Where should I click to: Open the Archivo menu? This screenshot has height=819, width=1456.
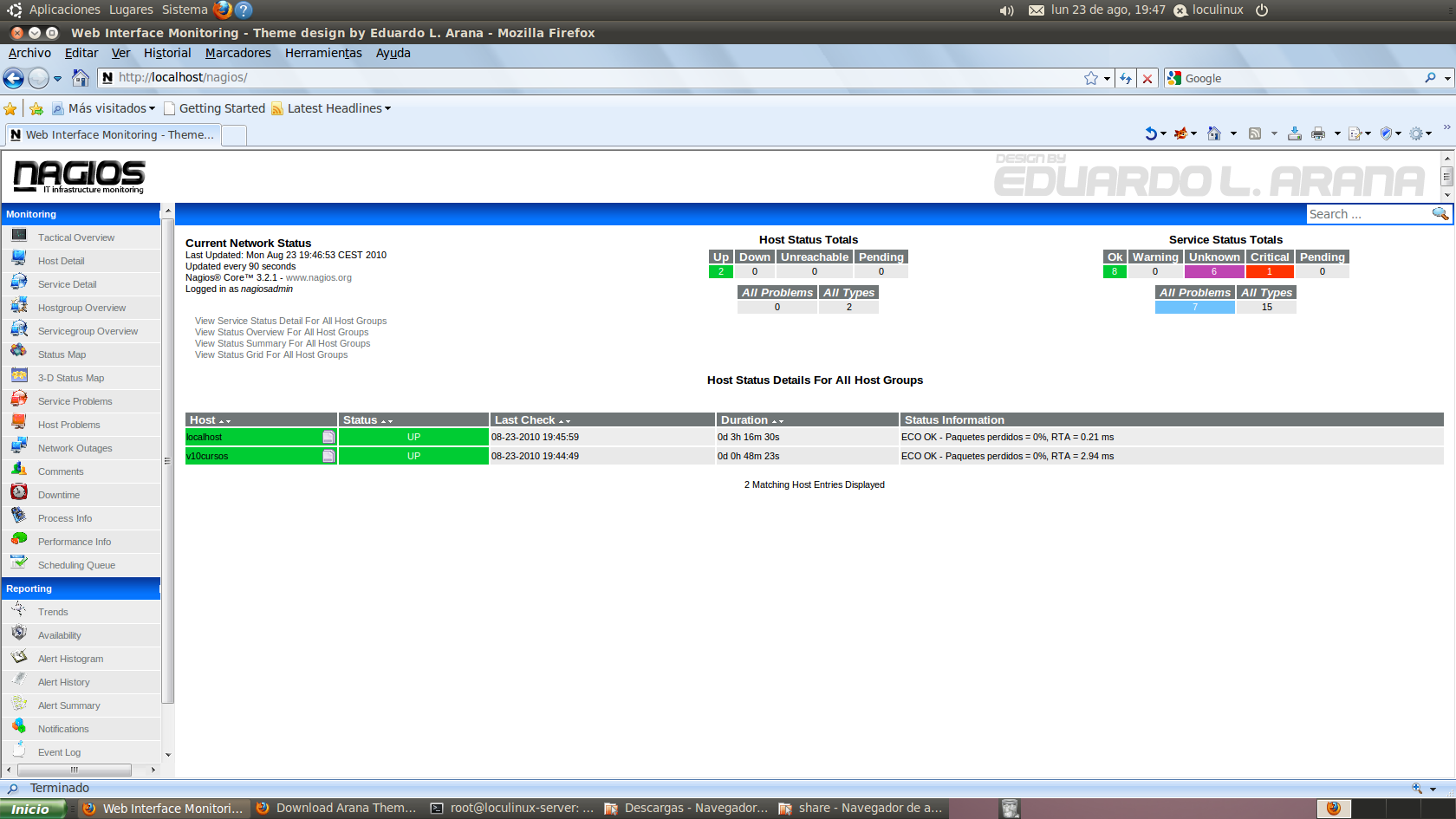tap(29, 53)
